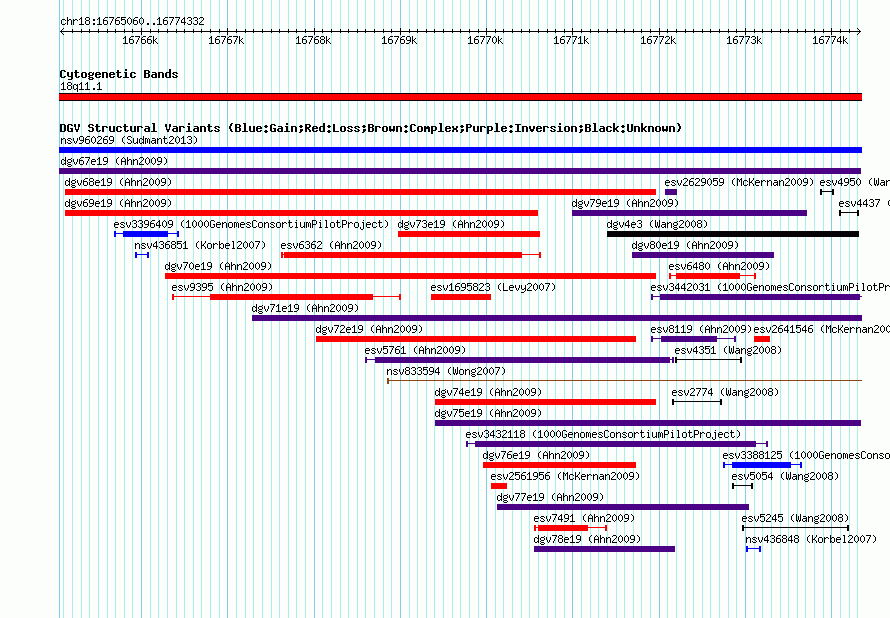890x618 pixels.
Task: Click the dgv4e3 (Wang2008) black bar
Action: coord(733,234)
